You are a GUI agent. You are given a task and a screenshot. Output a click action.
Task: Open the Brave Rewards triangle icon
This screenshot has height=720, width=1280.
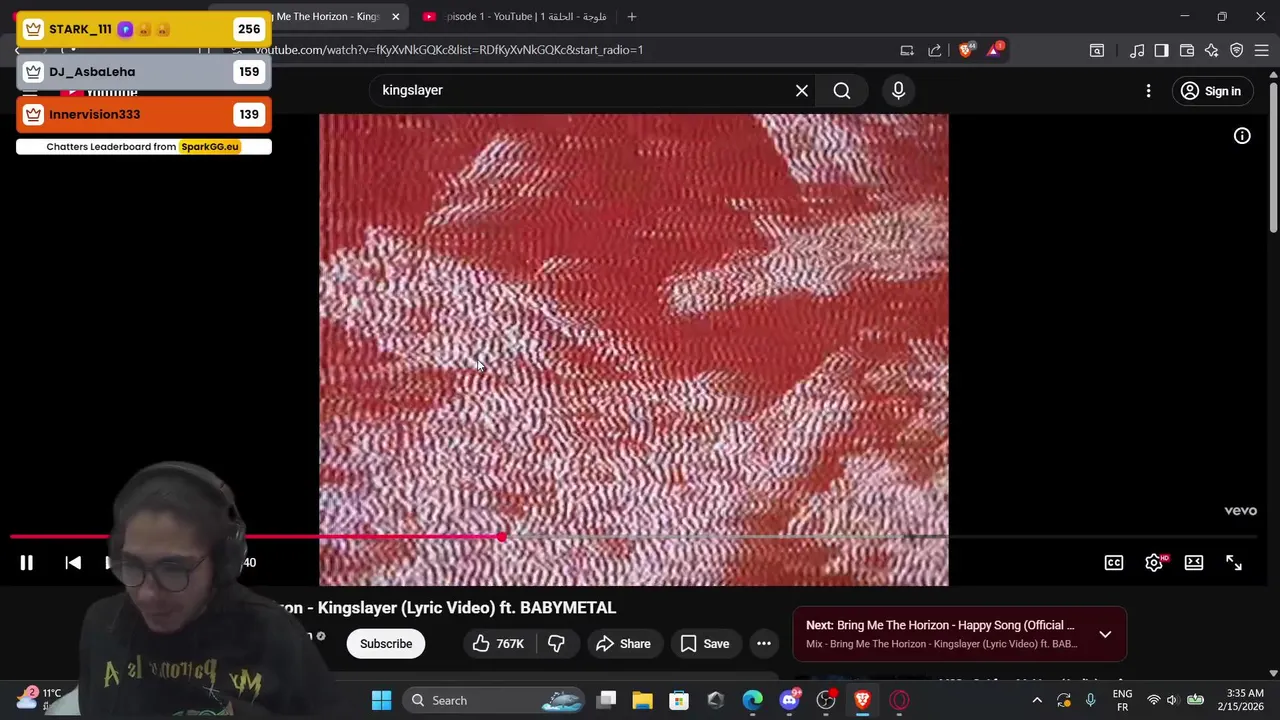pos(995,50)
